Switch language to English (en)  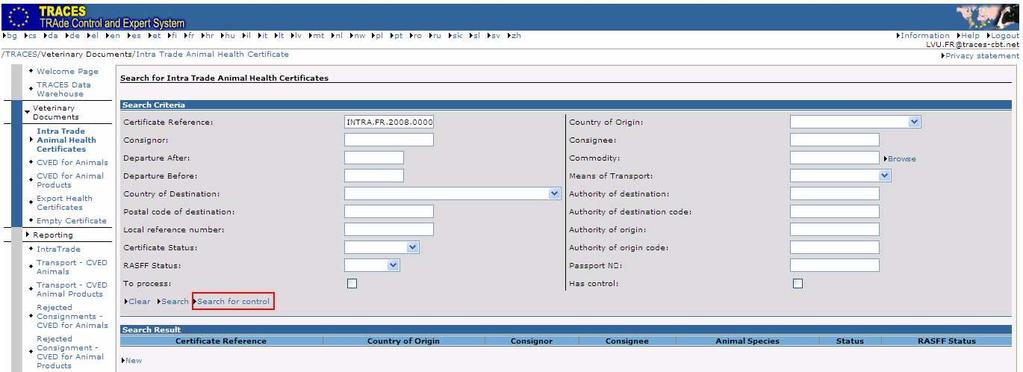coord(114,36)
